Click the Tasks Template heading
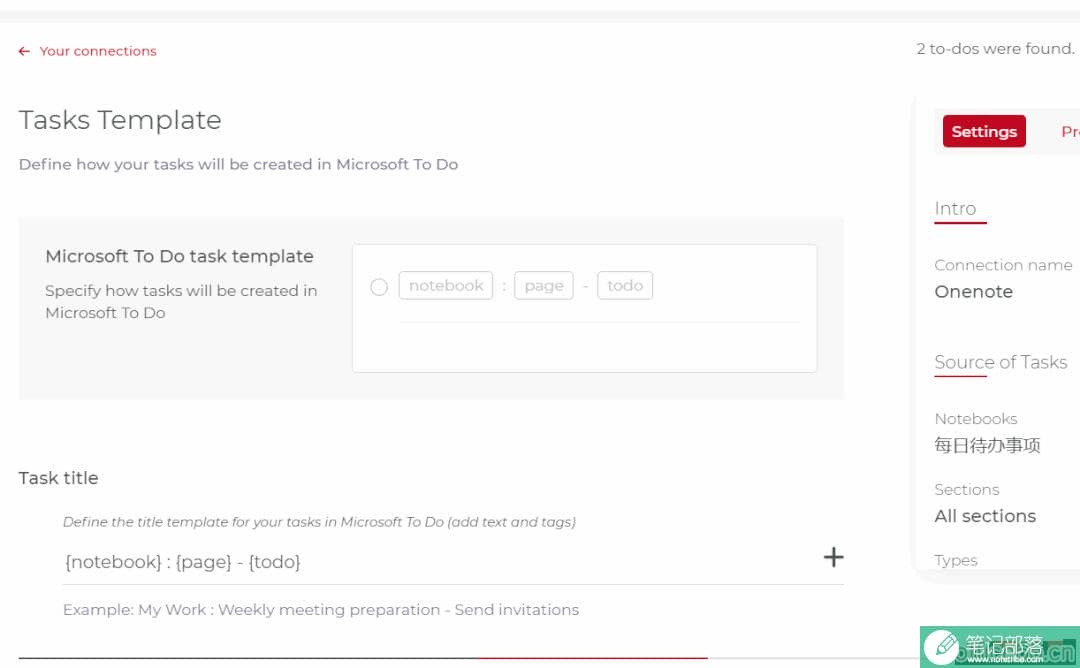 (120, 120)
